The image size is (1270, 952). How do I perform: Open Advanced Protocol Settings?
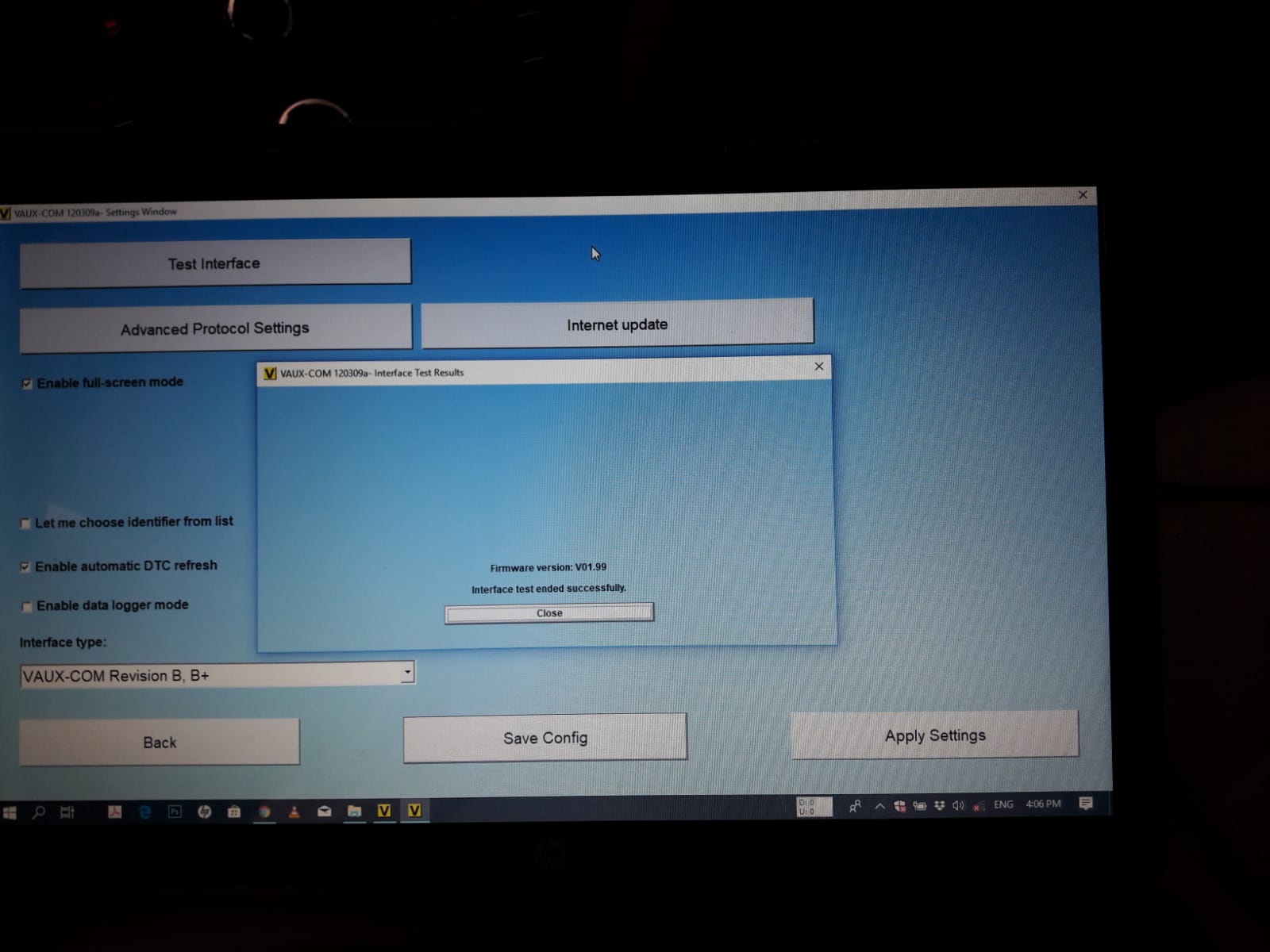pyautogui.click(x=215, y=328)
